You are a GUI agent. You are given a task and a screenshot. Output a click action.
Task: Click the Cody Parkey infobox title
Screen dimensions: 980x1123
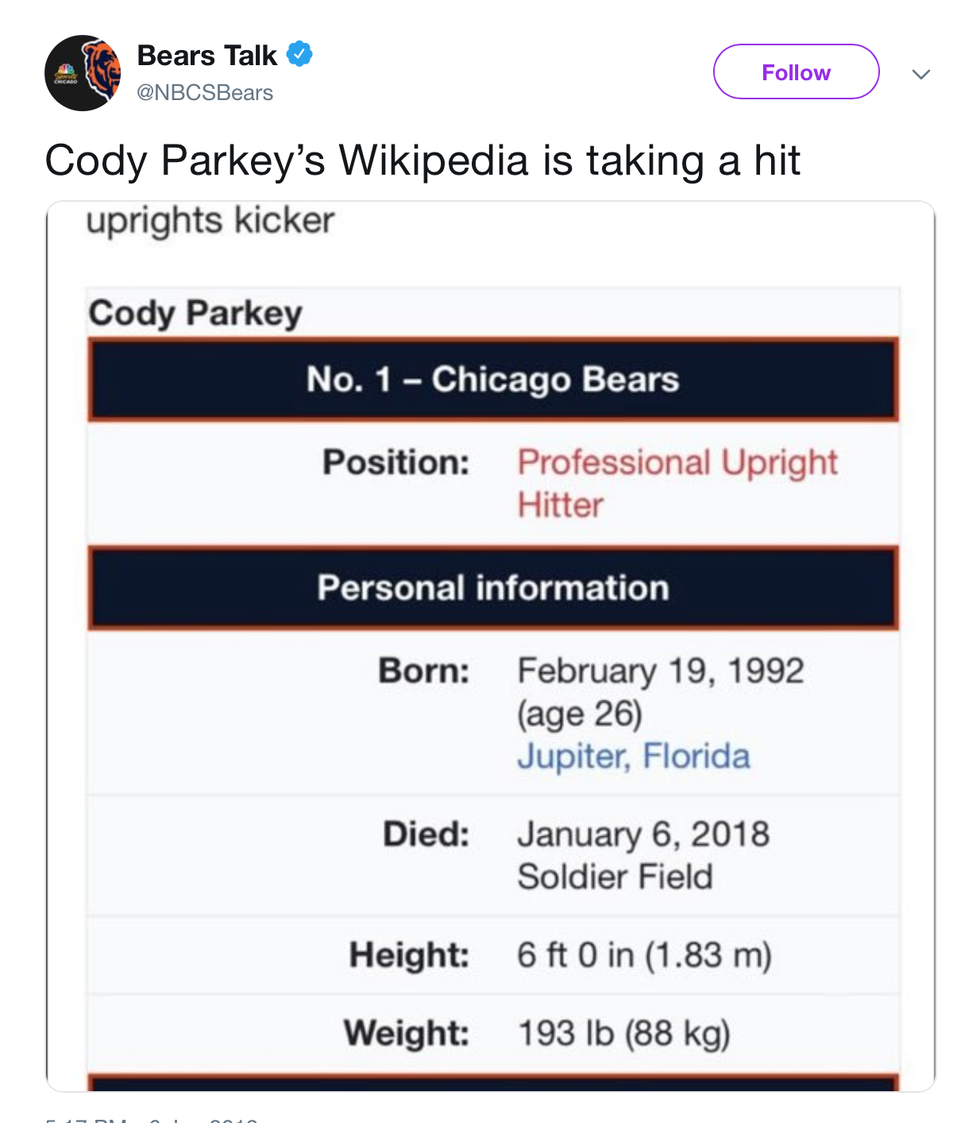point(195,313)
